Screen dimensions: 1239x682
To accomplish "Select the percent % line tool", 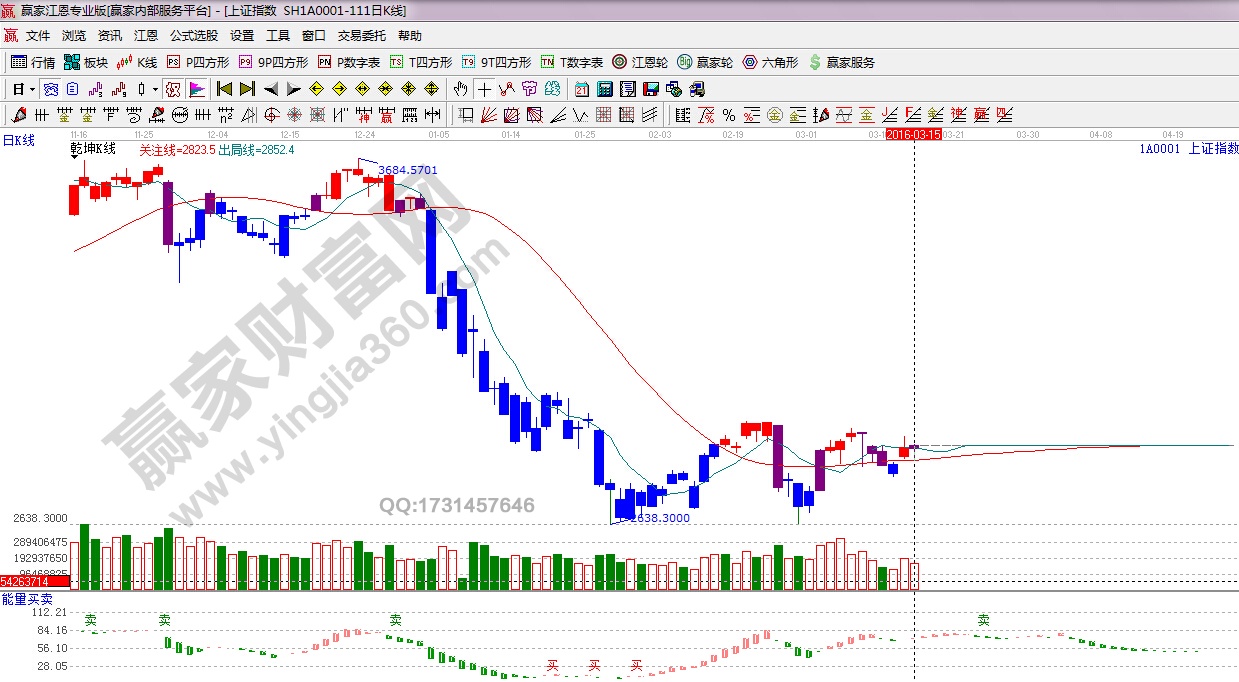I will click(728, 115).
